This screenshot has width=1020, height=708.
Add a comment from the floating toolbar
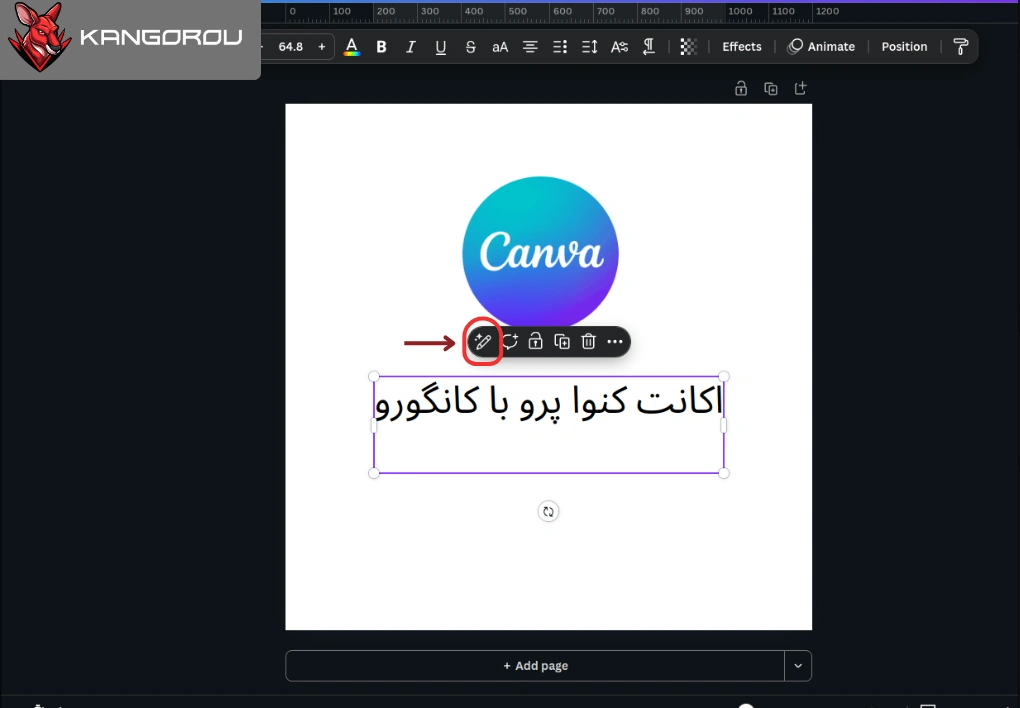tap(509, 342)
